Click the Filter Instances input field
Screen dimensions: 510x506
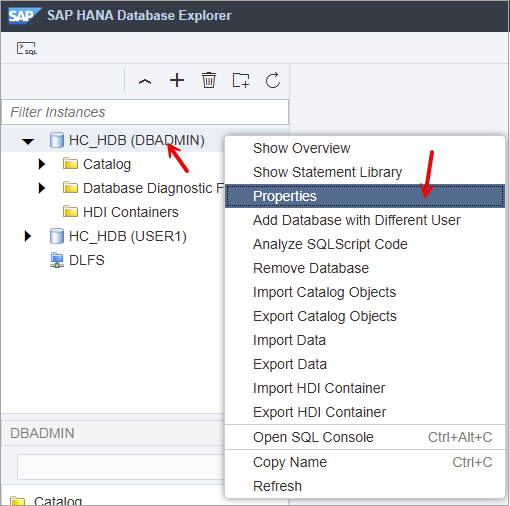(145, 112)
